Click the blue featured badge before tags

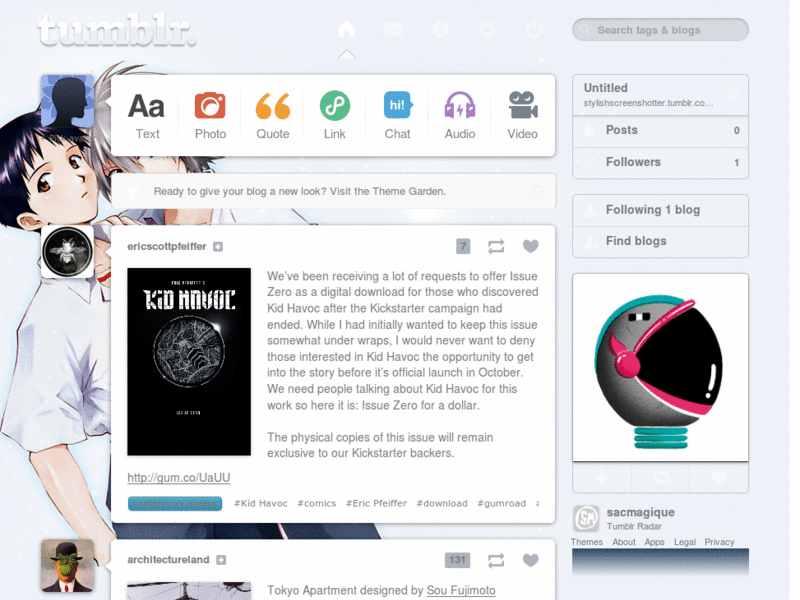coord(175,504)
